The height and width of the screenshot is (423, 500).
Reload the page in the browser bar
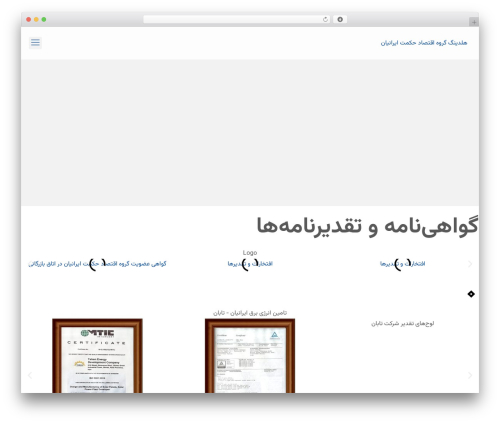click(325, 20)
